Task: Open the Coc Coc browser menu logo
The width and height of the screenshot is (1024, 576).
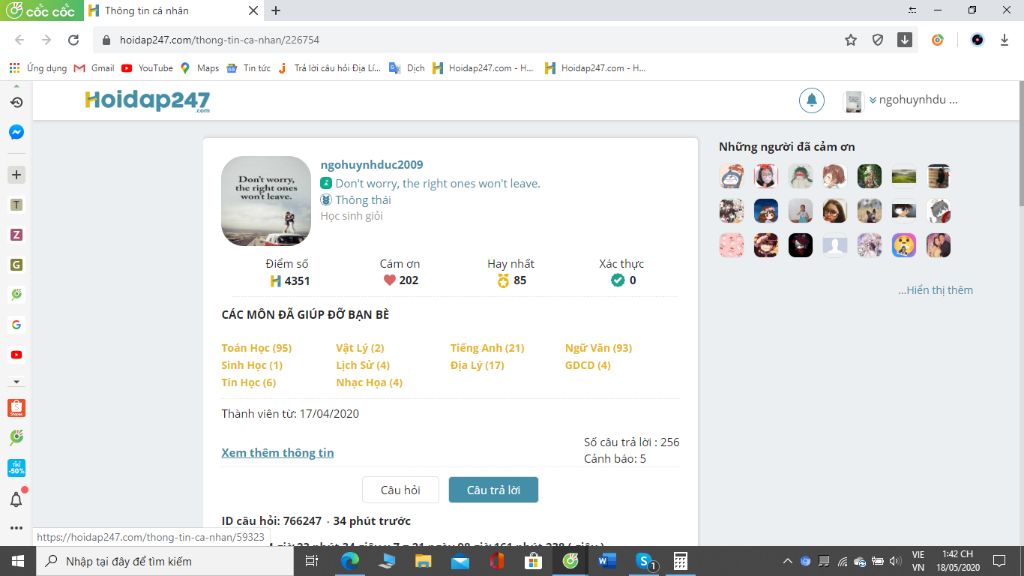Action: click(42, 10)
